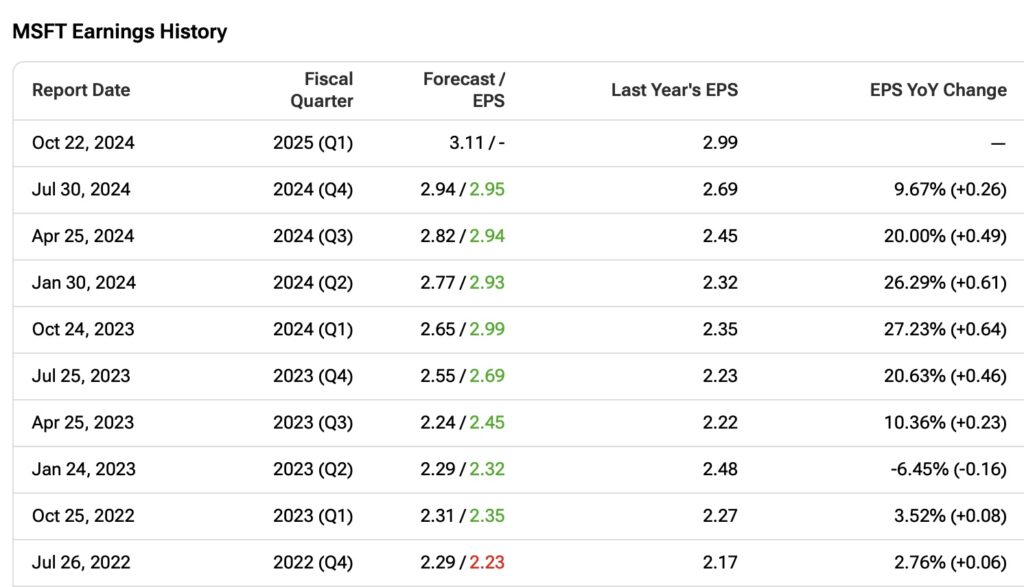The width and height of the screenshot is (1024, 587).
Task: Click the Last Year's EPS header
Action: click(674, 90)
